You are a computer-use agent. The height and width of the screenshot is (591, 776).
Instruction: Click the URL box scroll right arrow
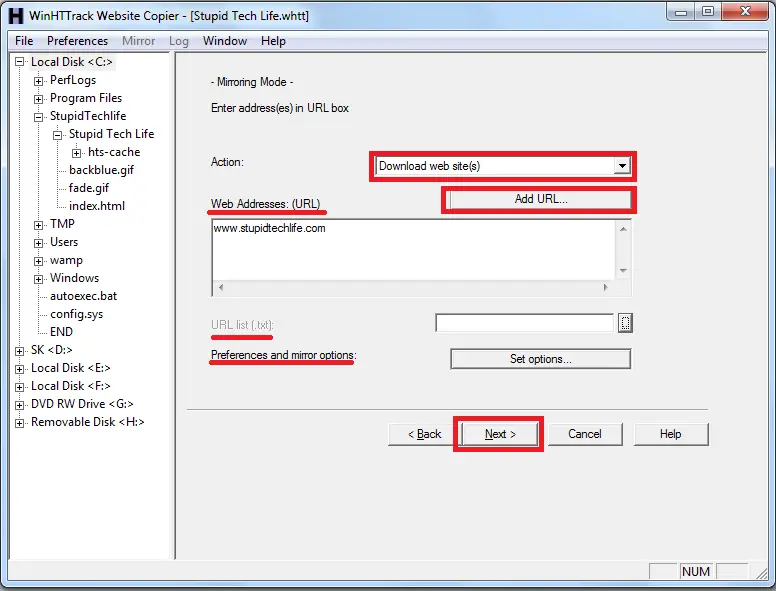[605, 288]
